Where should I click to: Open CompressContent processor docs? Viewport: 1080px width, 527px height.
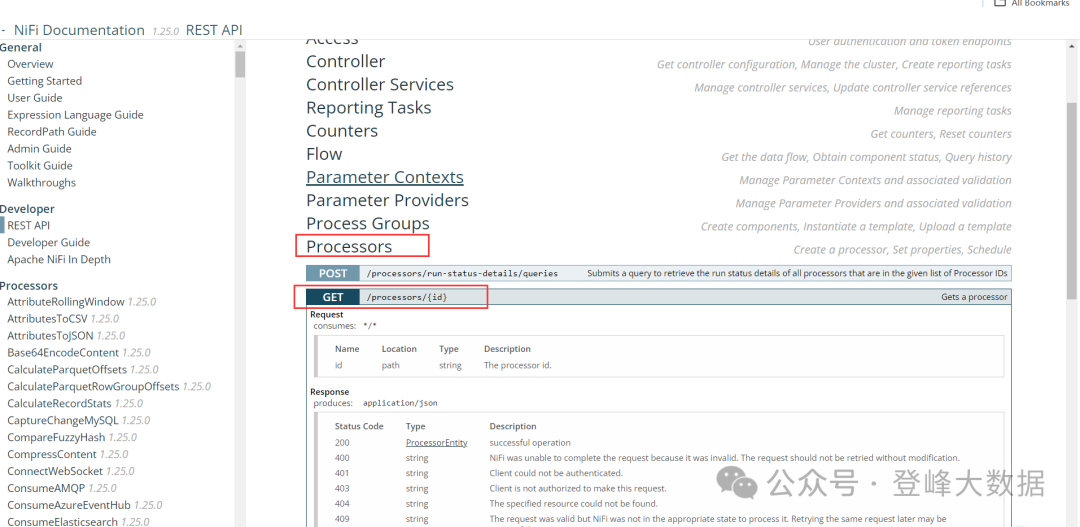click(x=52, y=455)
